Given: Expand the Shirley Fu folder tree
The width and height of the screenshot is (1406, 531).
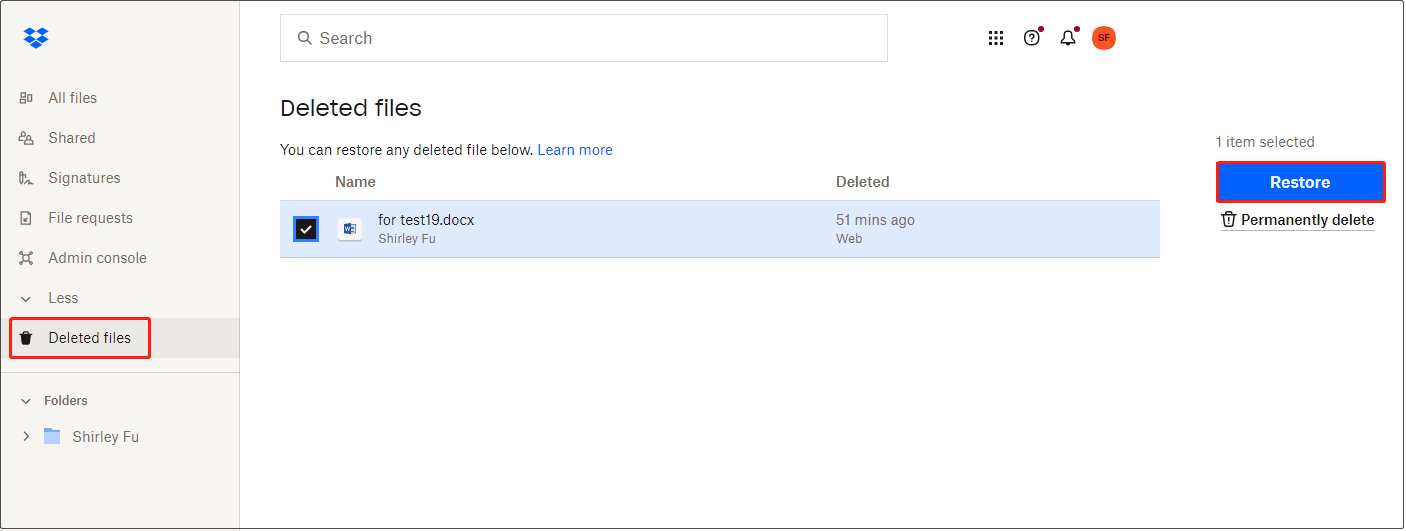Looking at the screenshot, I should coord(27,437).
